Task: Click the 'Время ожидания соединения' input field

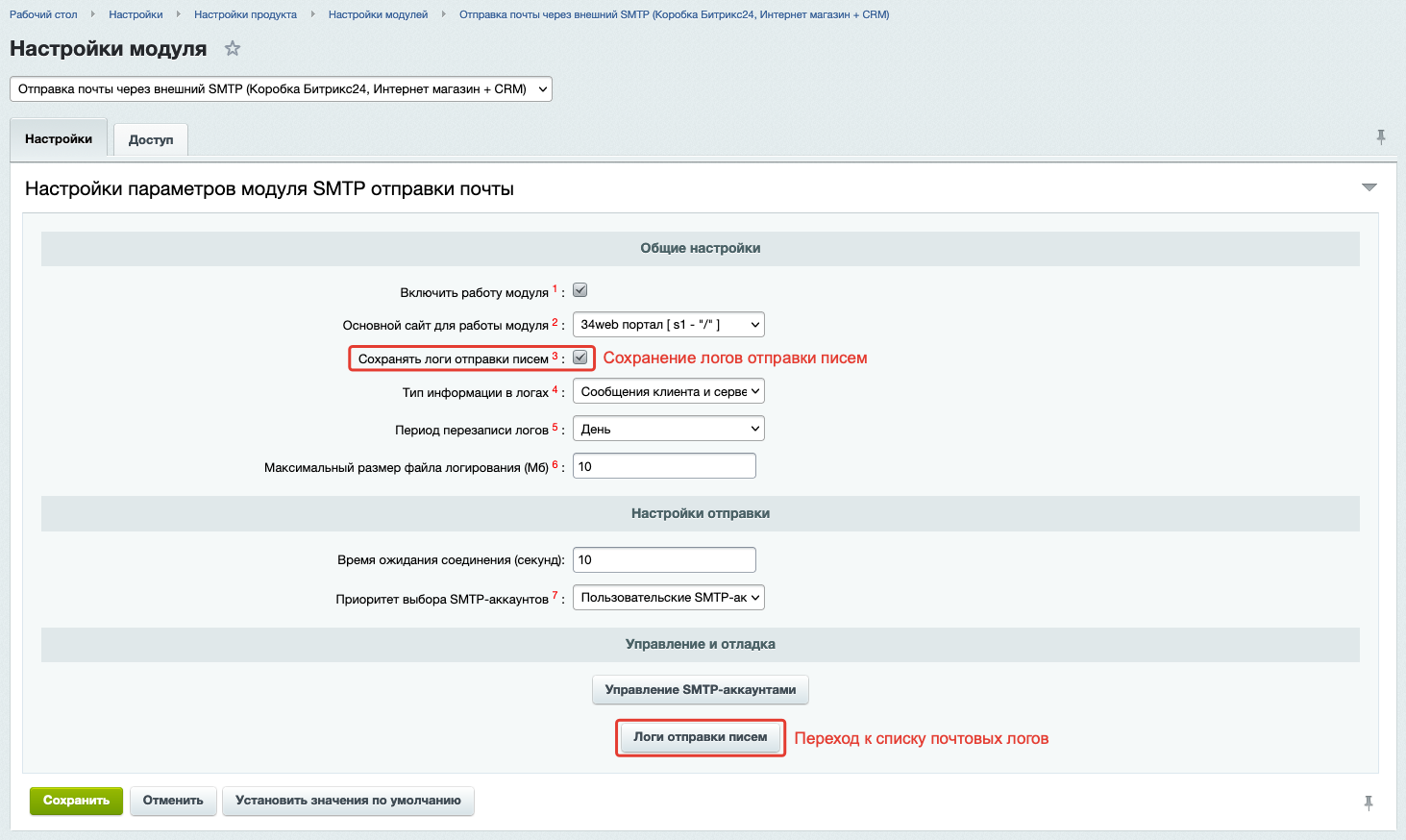Action: click(664, 559)
